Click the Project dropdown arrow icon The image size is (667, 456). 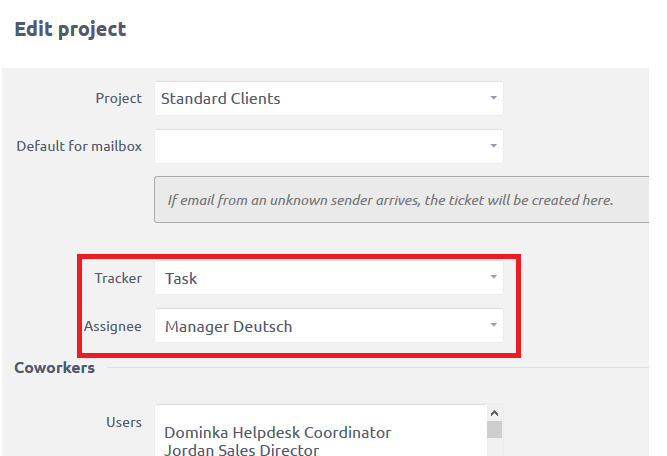[493, 98]
